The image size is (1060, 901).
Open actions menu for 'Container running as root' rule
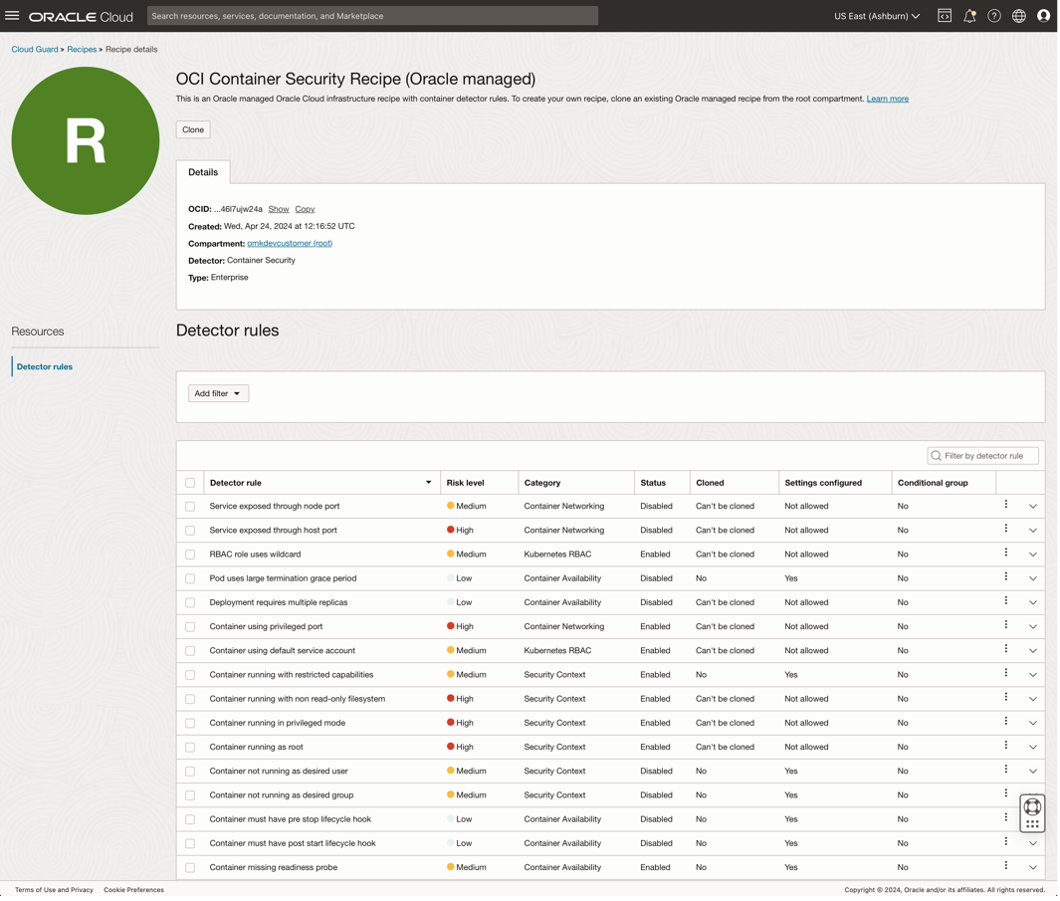click(x=1005, y=746)
